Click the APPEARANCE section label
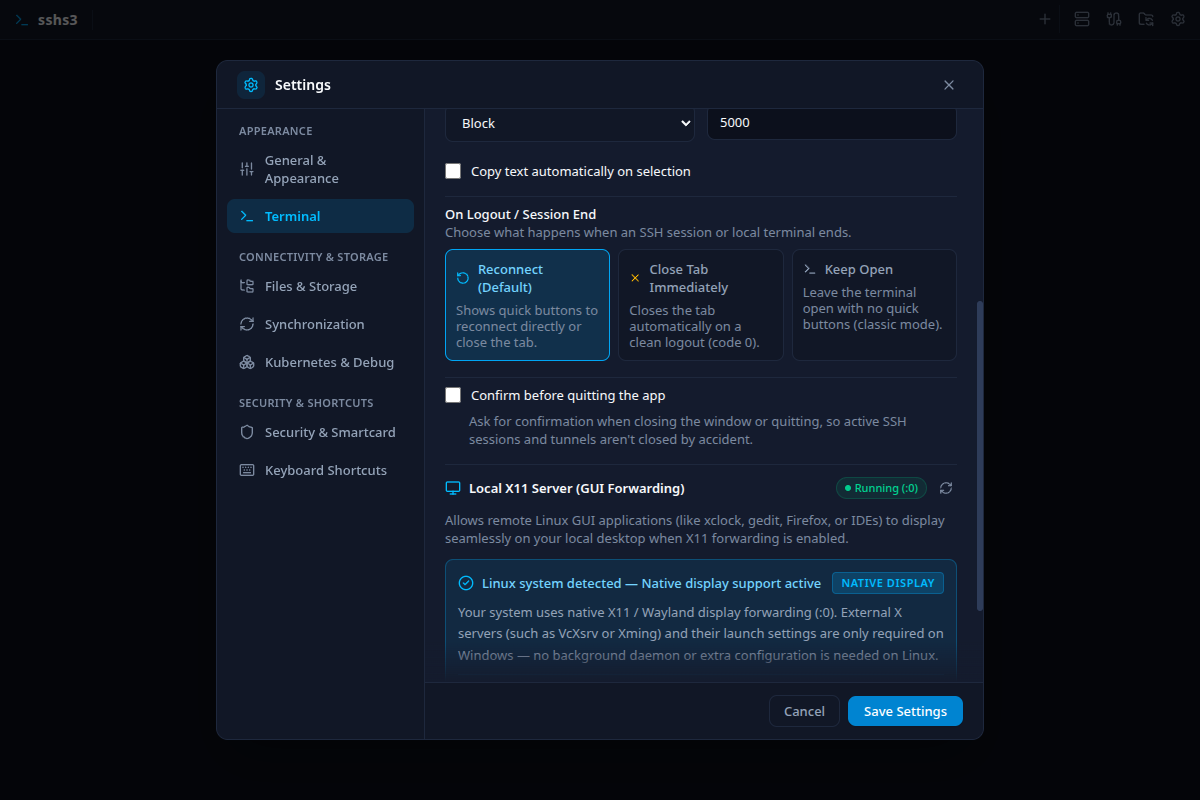This screenshot has height=800, width=1200. 275,131
